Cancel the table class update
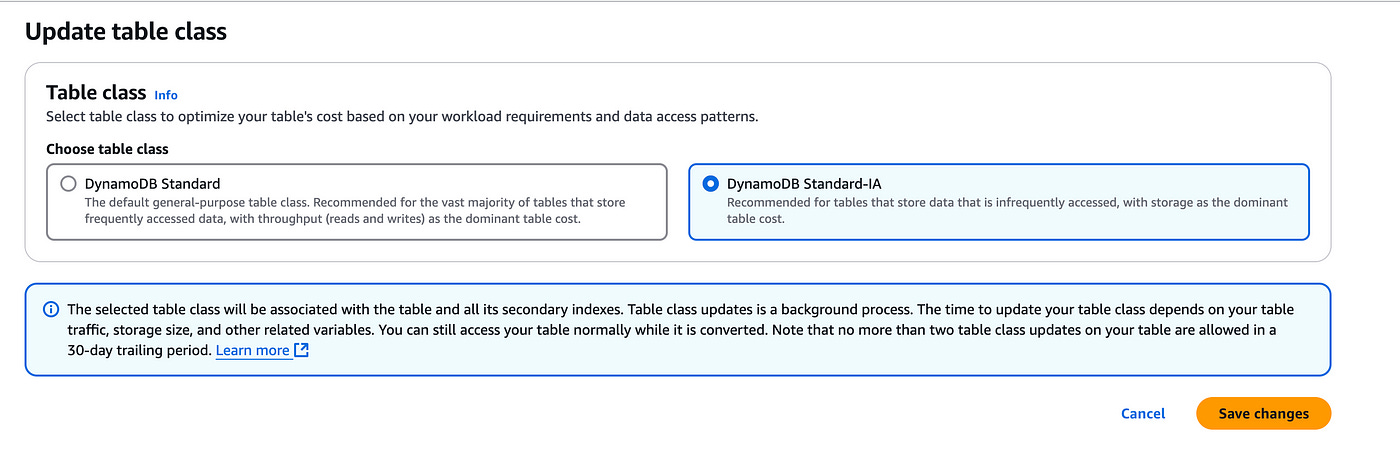Viewport: 1400px width, 455px height. [1143, 413]
